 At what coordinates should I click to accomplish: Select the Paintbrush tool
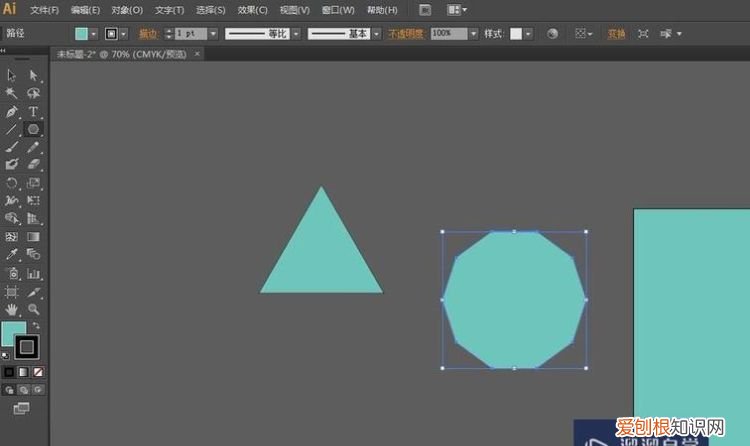12,147
